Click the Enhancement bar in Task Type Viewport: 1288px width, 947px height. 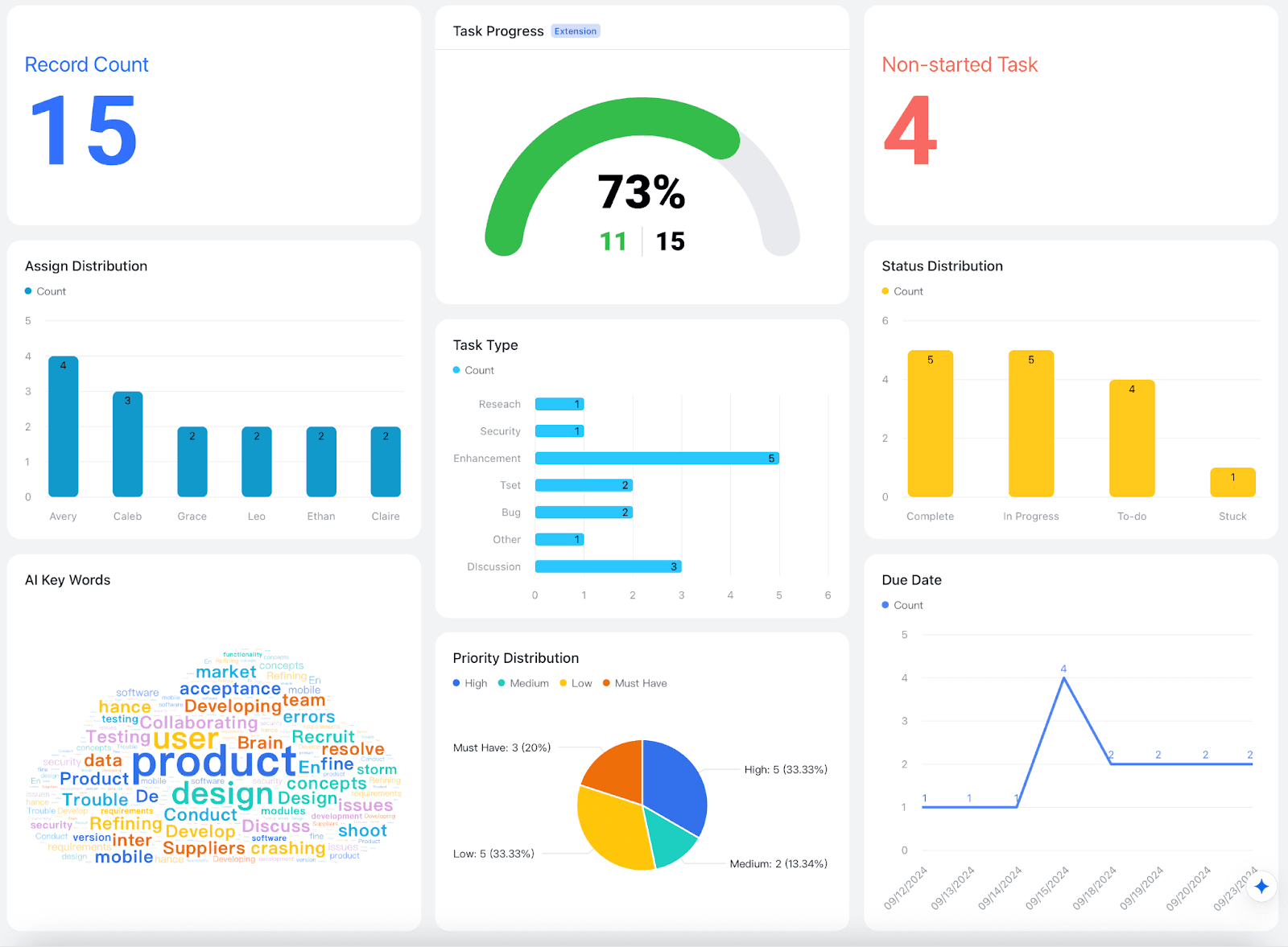pyautogui.click(x=657, y=459)
